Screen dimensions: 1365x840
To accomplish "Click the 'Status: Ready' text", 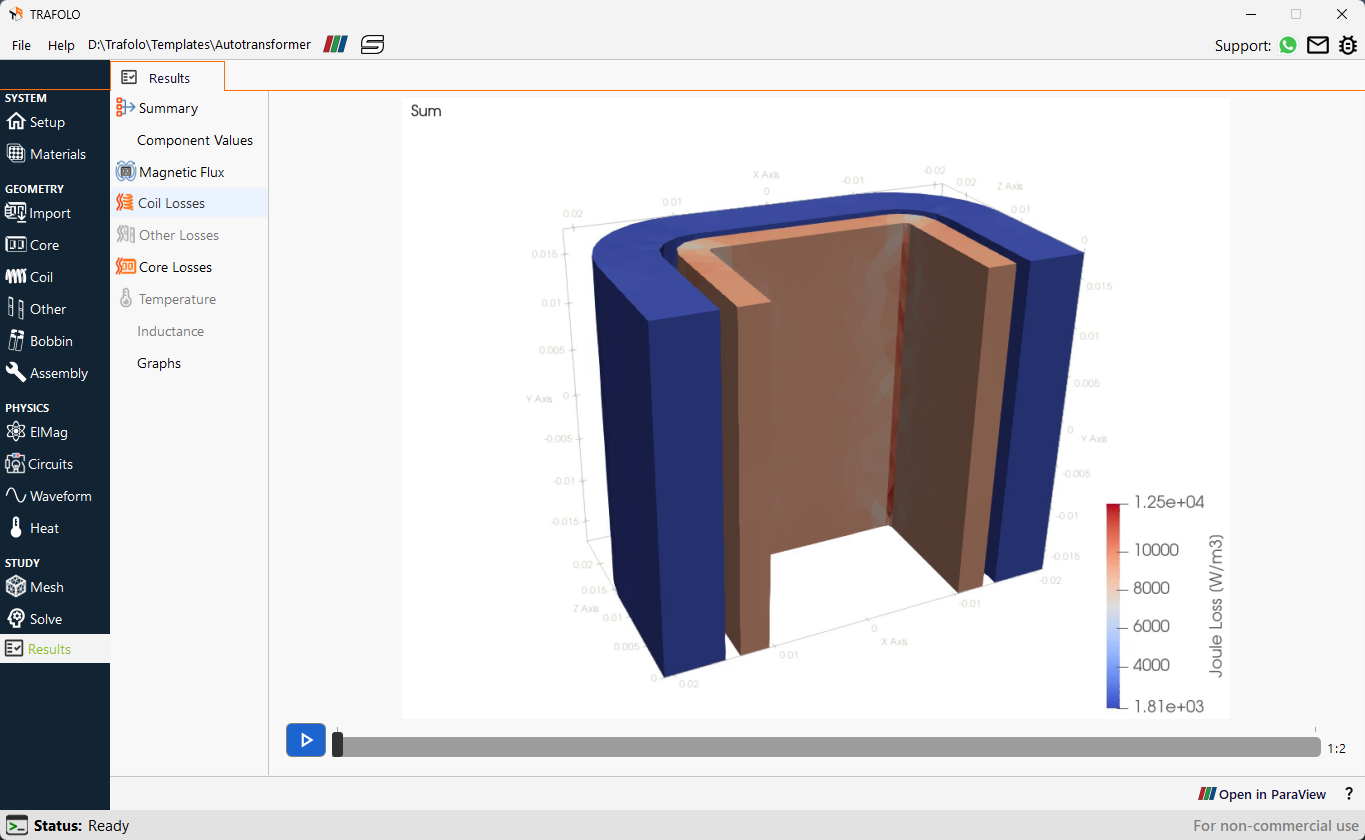I will [x=81, y=826].
